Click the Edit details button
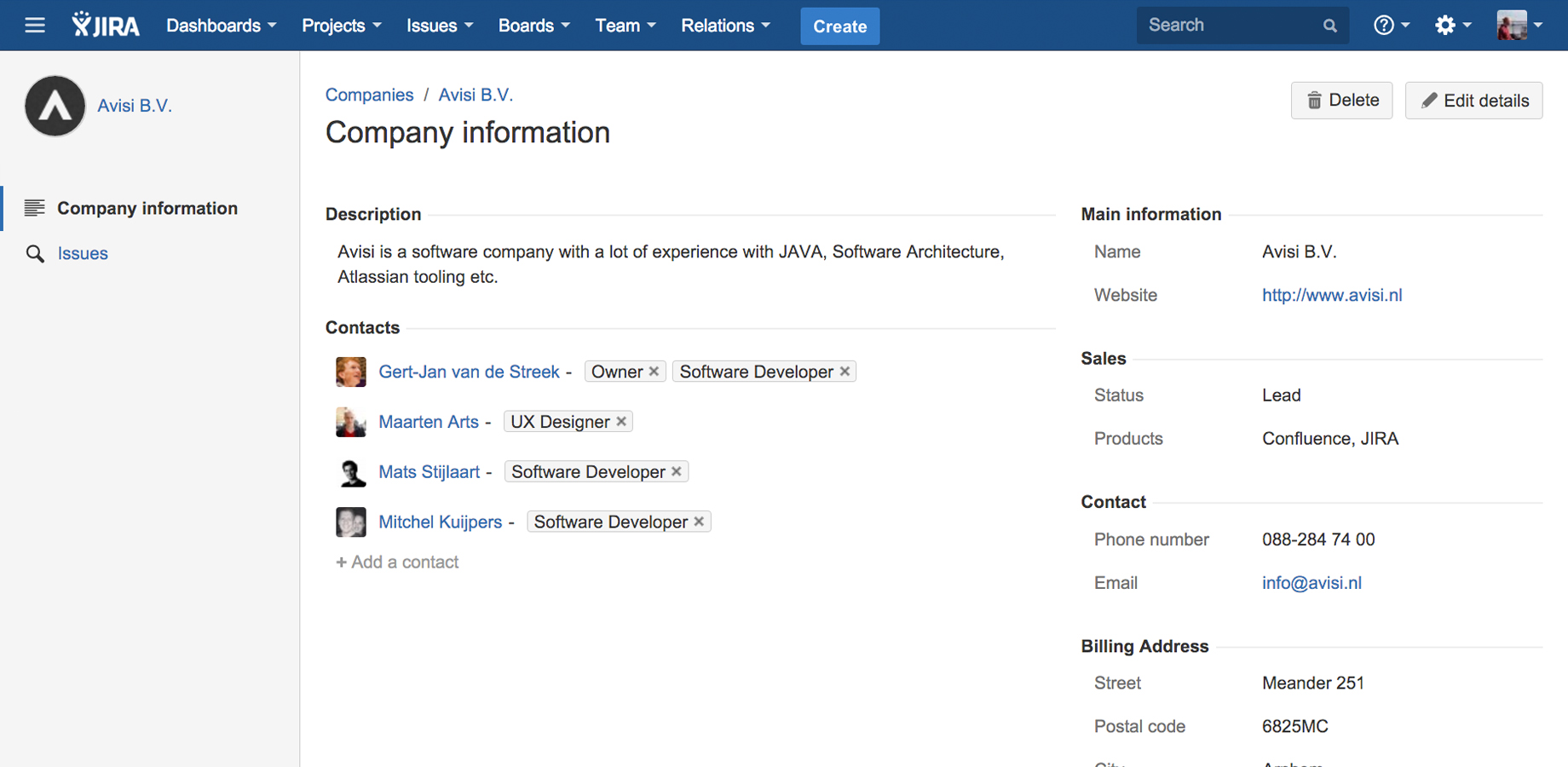Viewport: 1568px width, 767px height. (x=1474, y=101)
